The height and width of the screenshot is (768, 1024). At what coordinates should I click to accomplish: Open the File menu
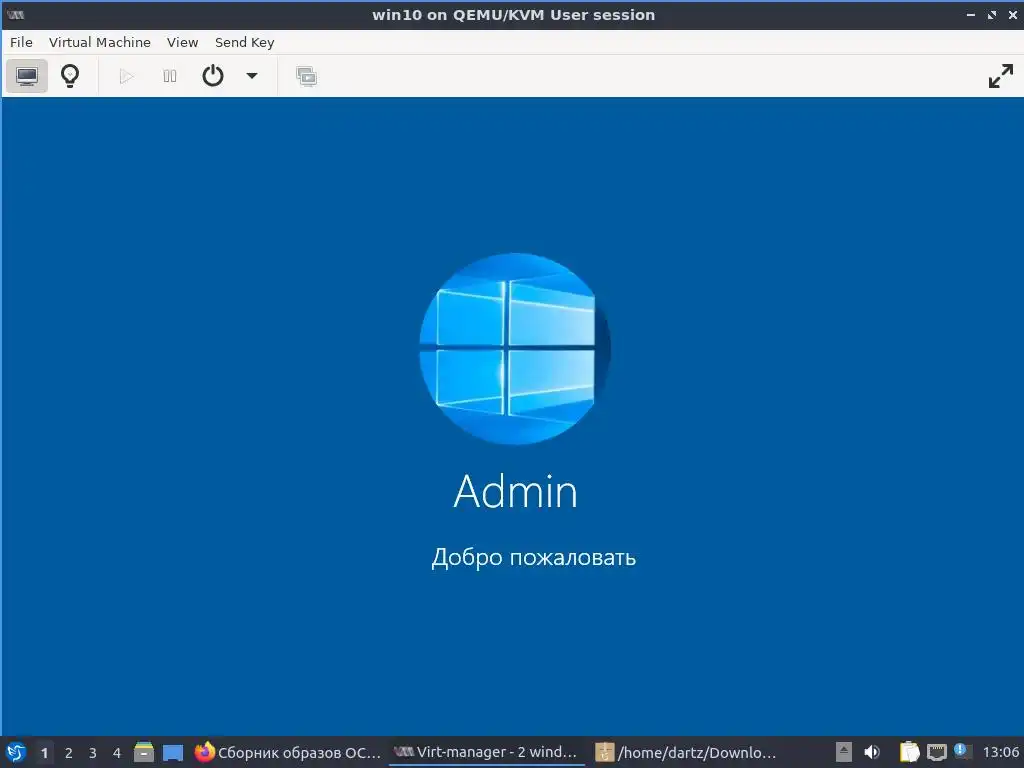click(x=22, y=42)
